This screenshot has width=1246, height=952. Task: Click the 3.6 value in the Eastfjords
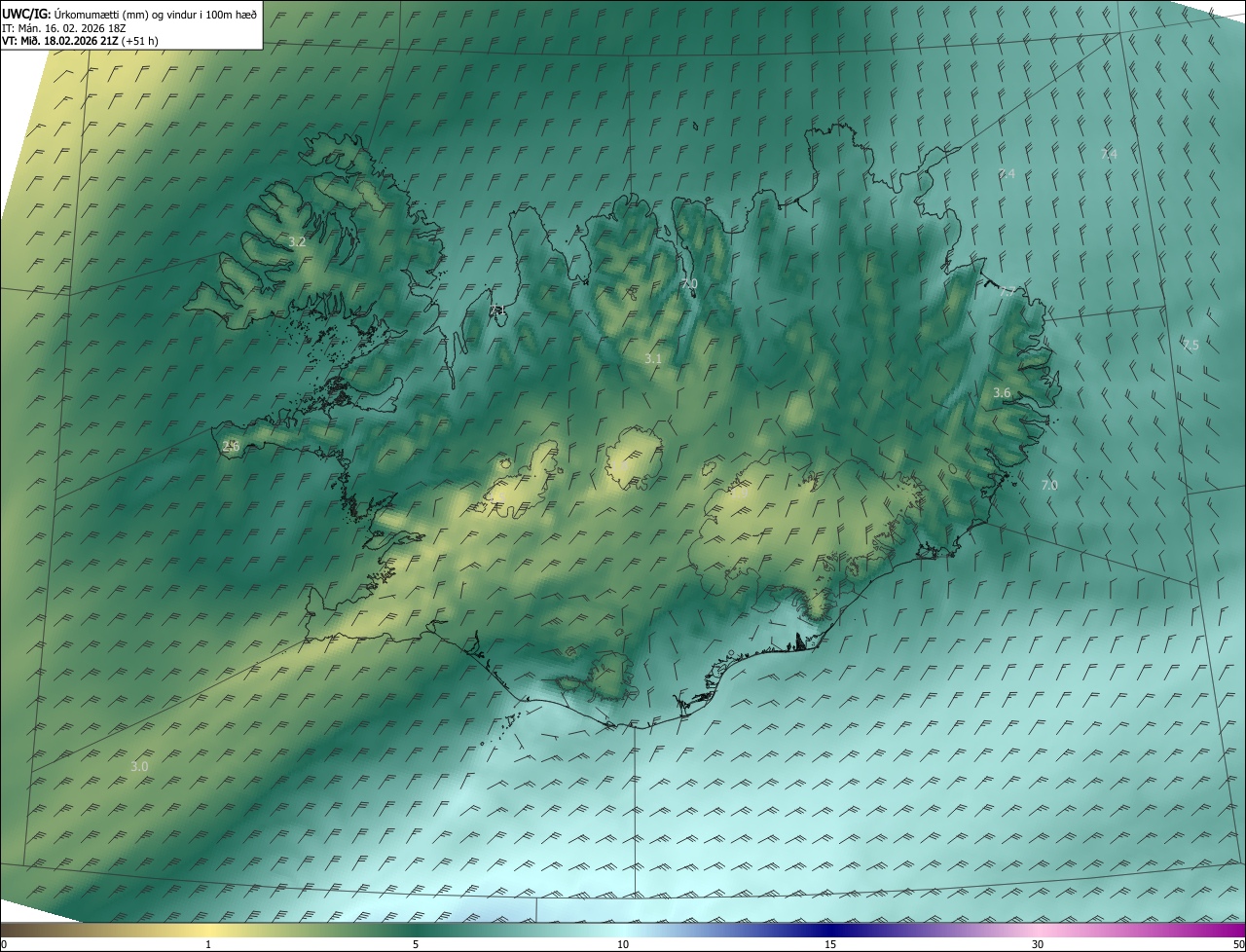(1002, 392)
